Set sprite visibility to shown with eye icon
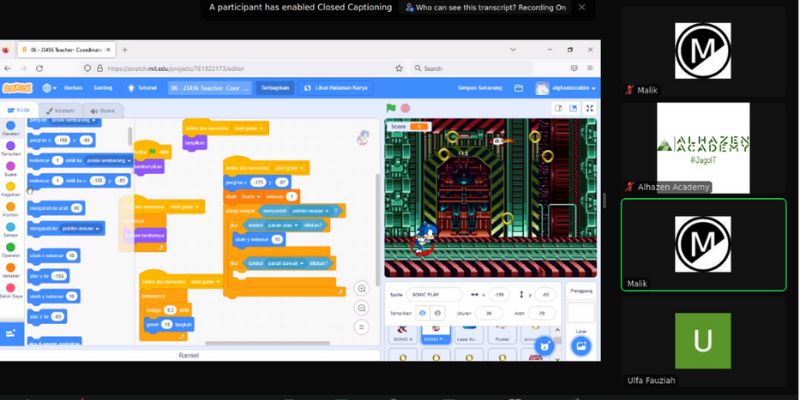The width and height of the screenshot is (800, 400). click(x=423, y=312)
